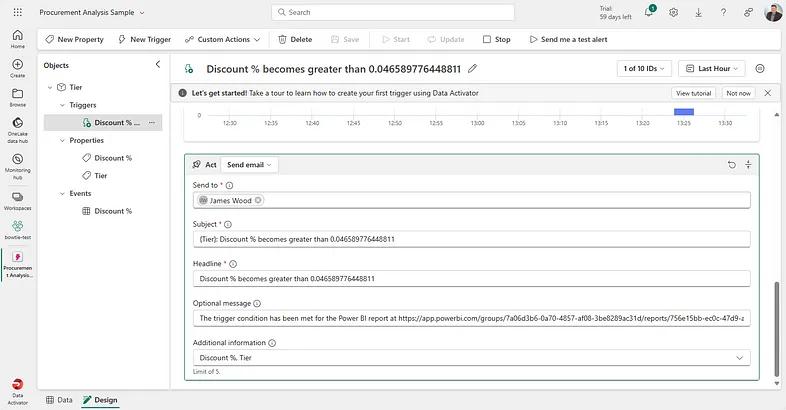Delete the selected trigger
Viewport: 786px width, 410px height.
(x=295, y=39)
